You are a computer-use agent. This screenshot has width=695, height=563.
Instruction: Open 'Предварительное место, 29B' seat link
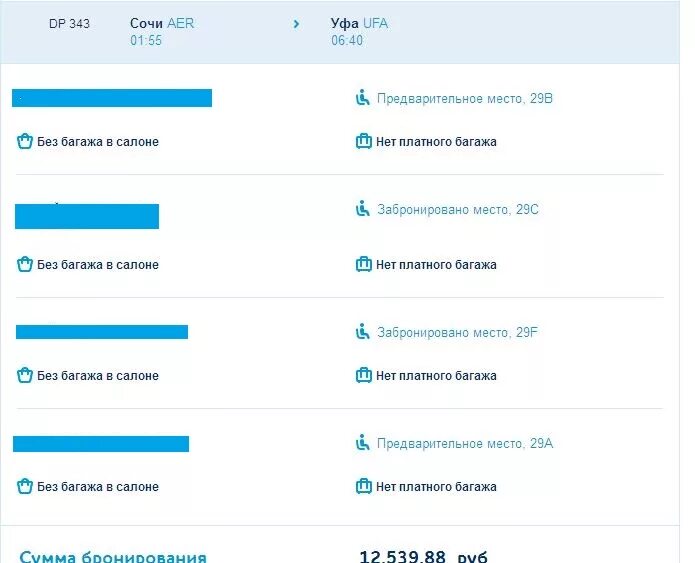[465, 98]
